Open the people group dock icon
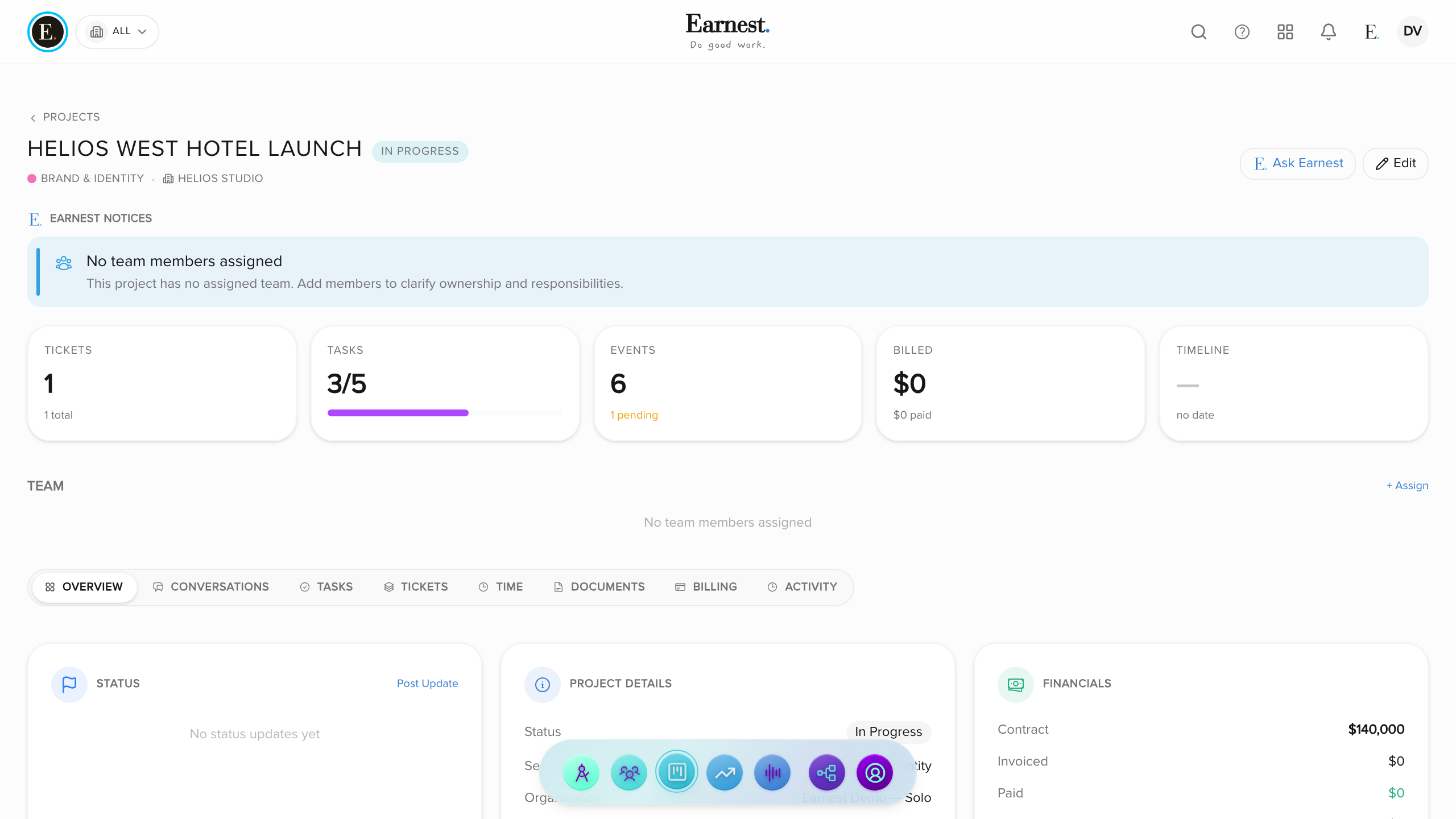This screenshot has height=819, width=1456. [x=629, y=773]
